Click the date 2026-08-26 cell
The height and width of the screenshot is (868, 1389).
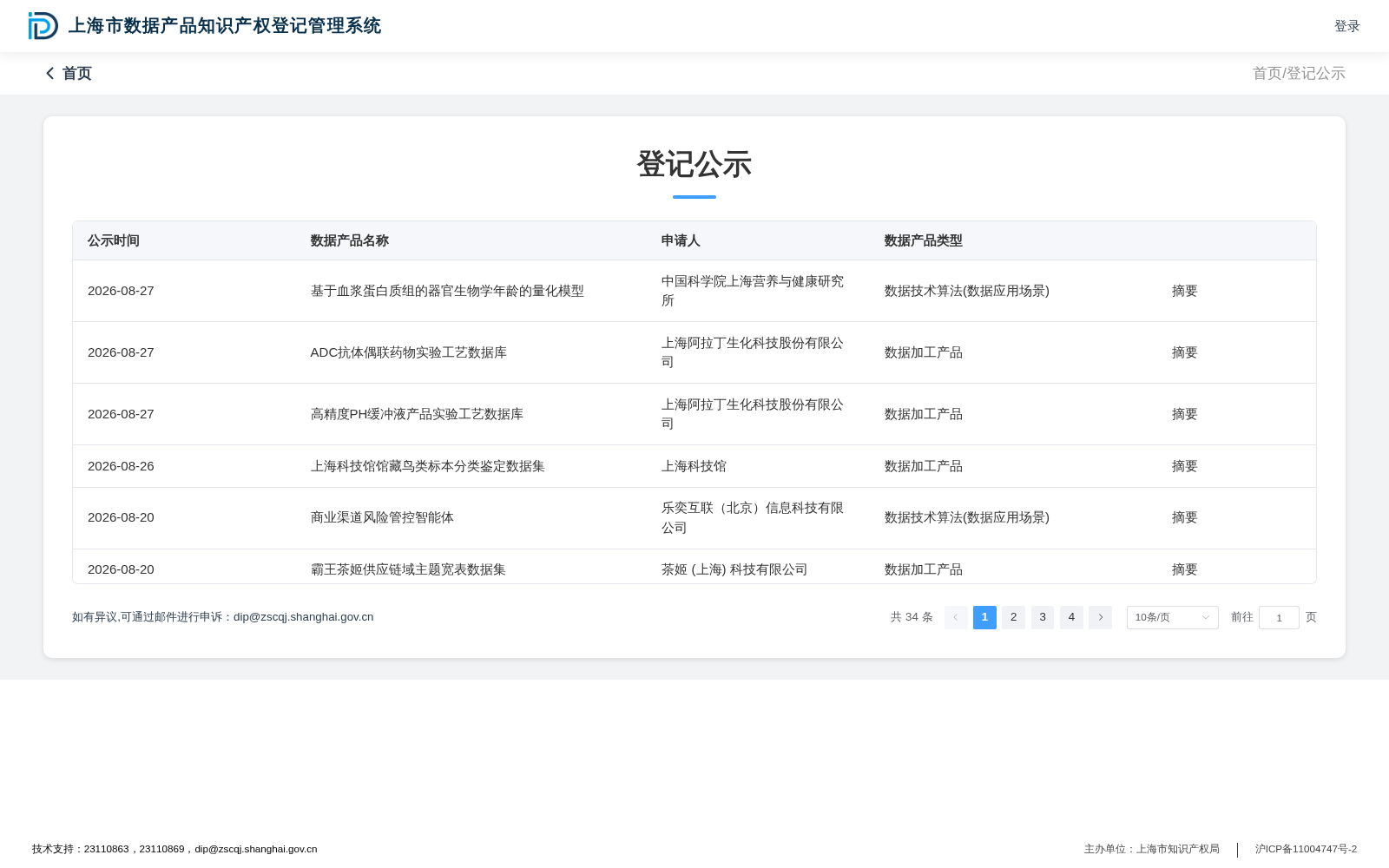(121, 466)
